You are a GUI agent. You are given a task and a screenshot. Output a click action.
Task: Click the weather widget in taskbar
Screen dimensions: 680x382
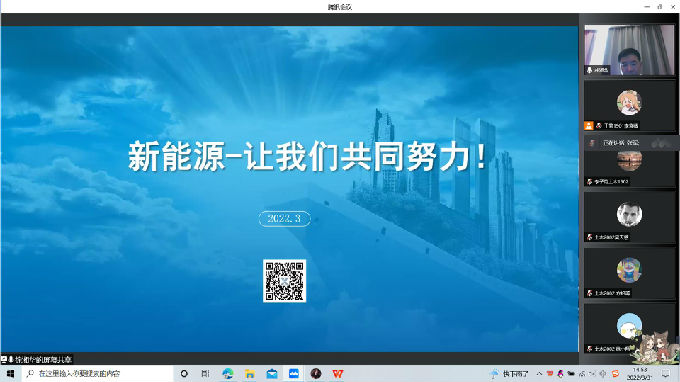click(510, 373)
